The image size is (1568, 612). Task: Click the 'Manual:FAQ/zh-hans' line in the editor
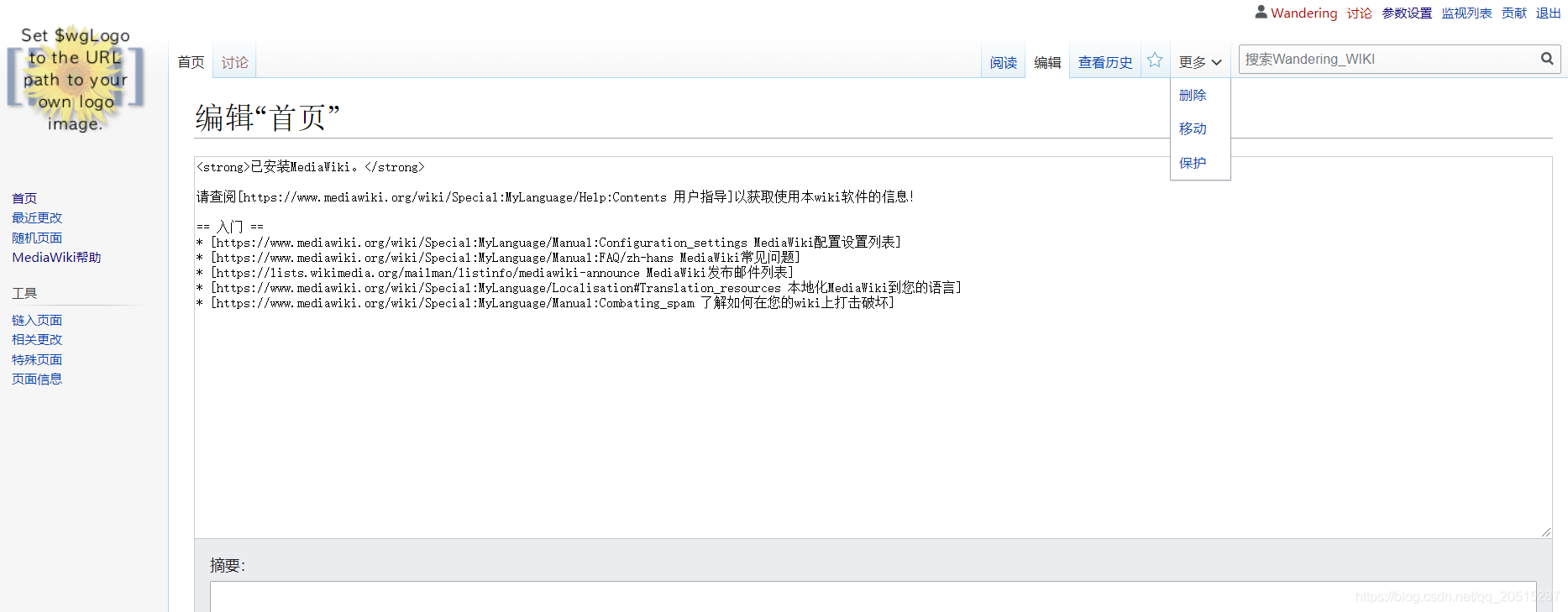pyautogui.click(x=498, y=257)
